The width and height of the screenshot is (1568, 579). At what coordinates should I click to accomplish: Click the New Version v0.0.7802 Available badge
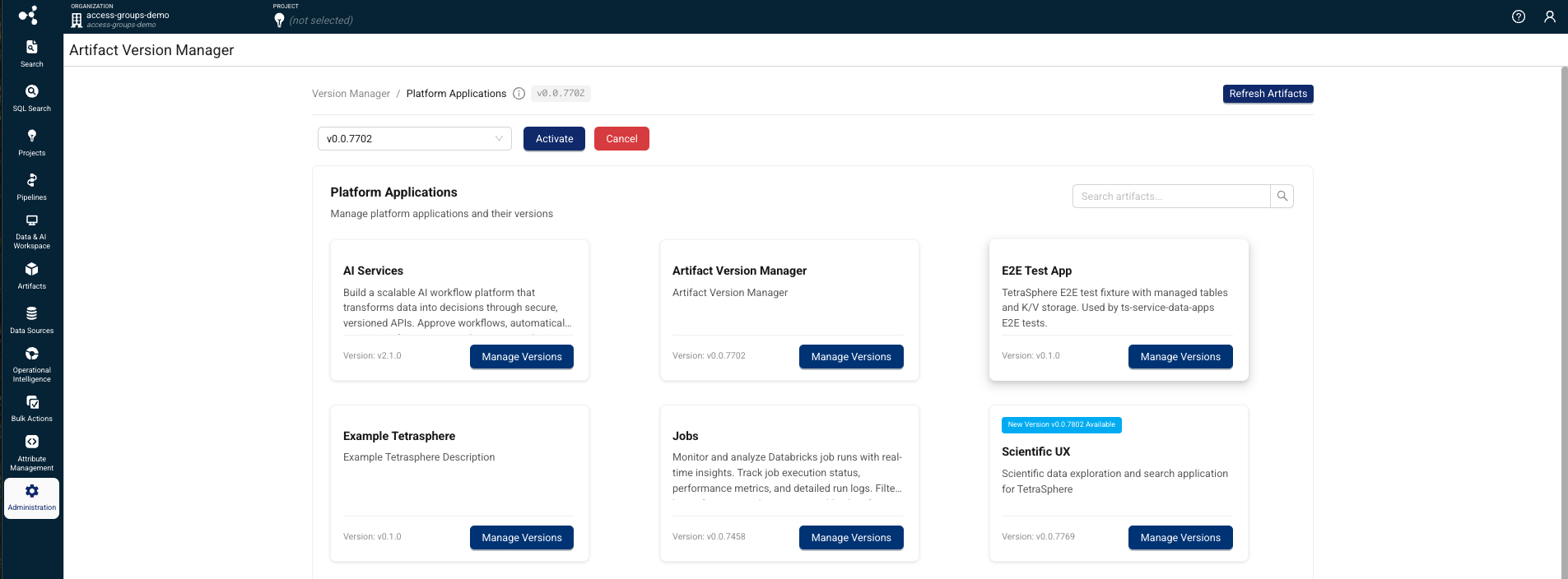click(x=1062, y=425)
